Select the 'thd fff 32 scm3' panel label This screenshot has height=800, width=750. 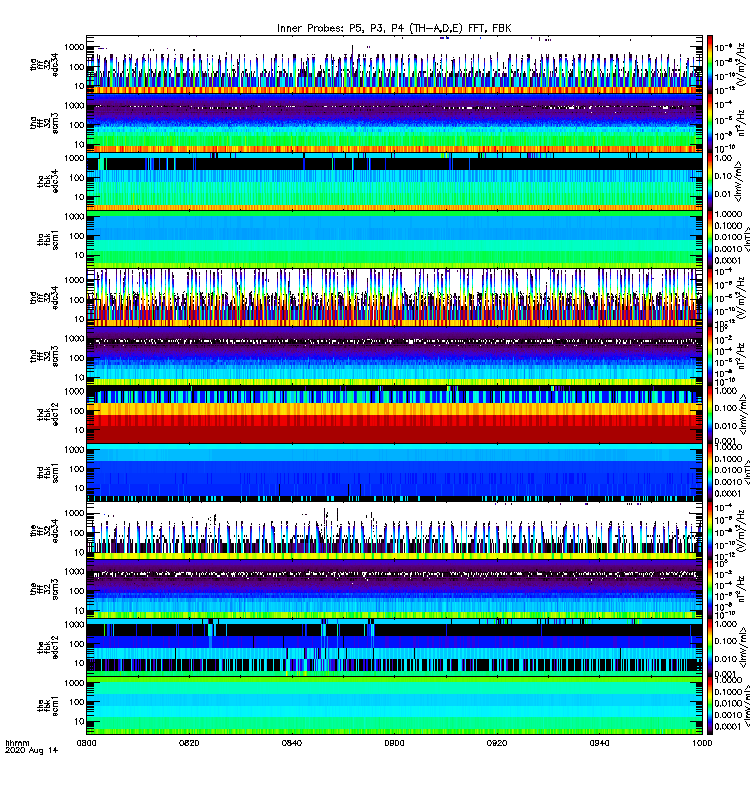pos(44,356)
